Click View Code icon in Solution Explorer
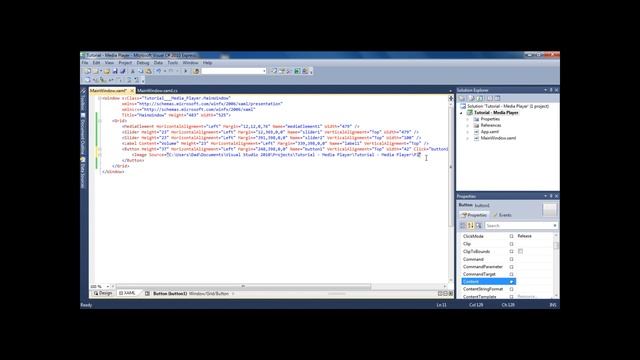640x360 pixels. 489,98
